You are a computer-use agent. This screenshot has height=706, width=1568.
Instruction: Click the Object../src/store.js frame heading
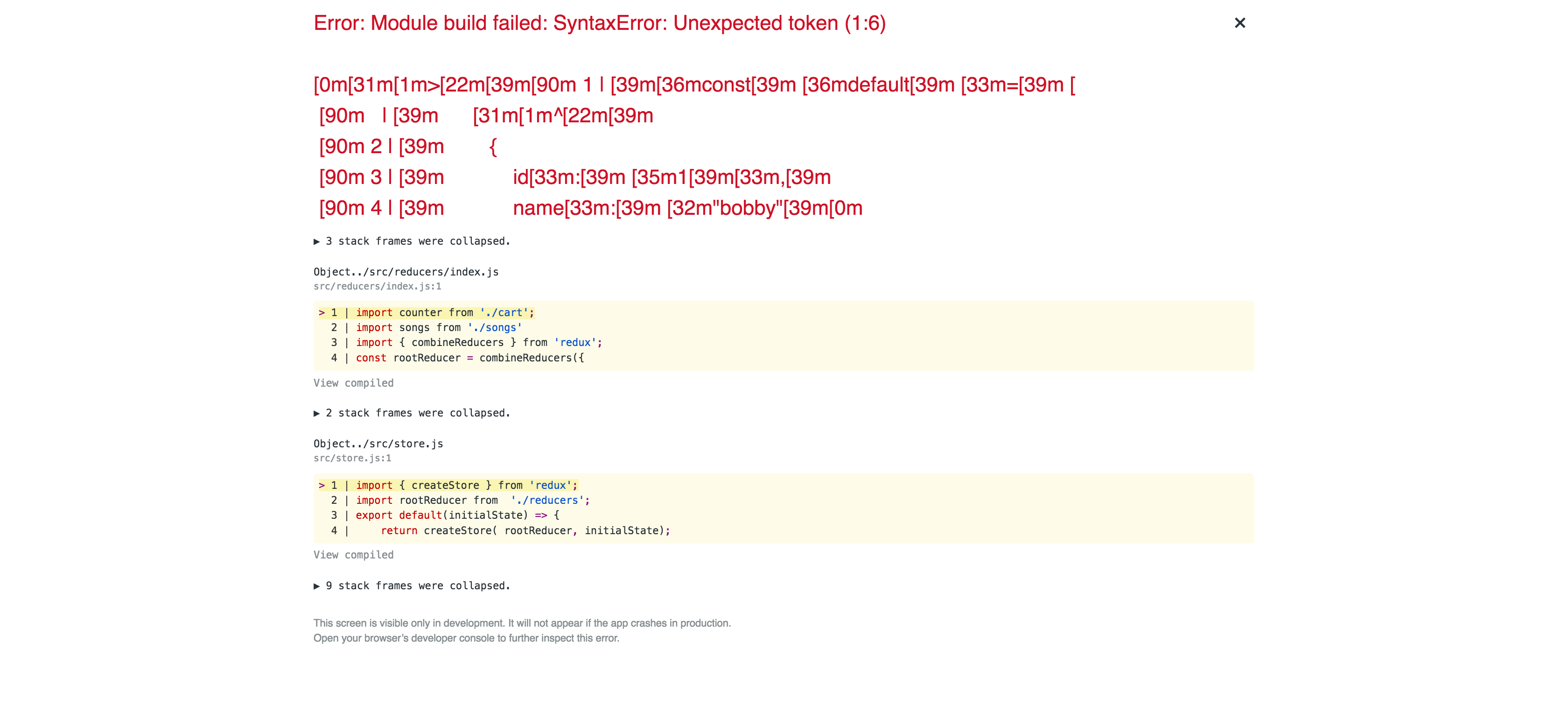coord(378,444)
